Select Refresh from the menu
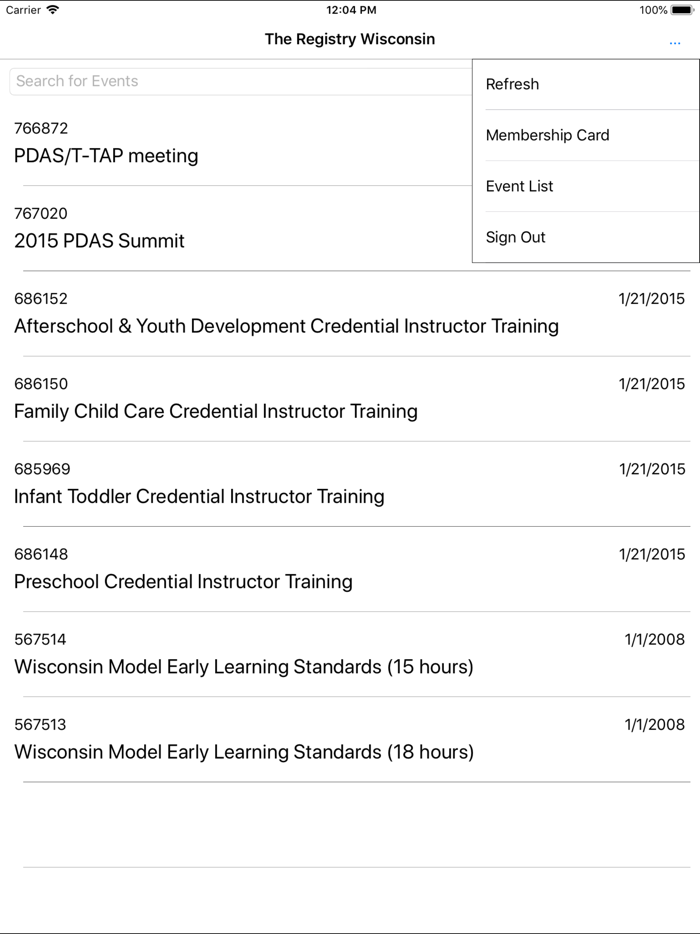 [512, 84]
